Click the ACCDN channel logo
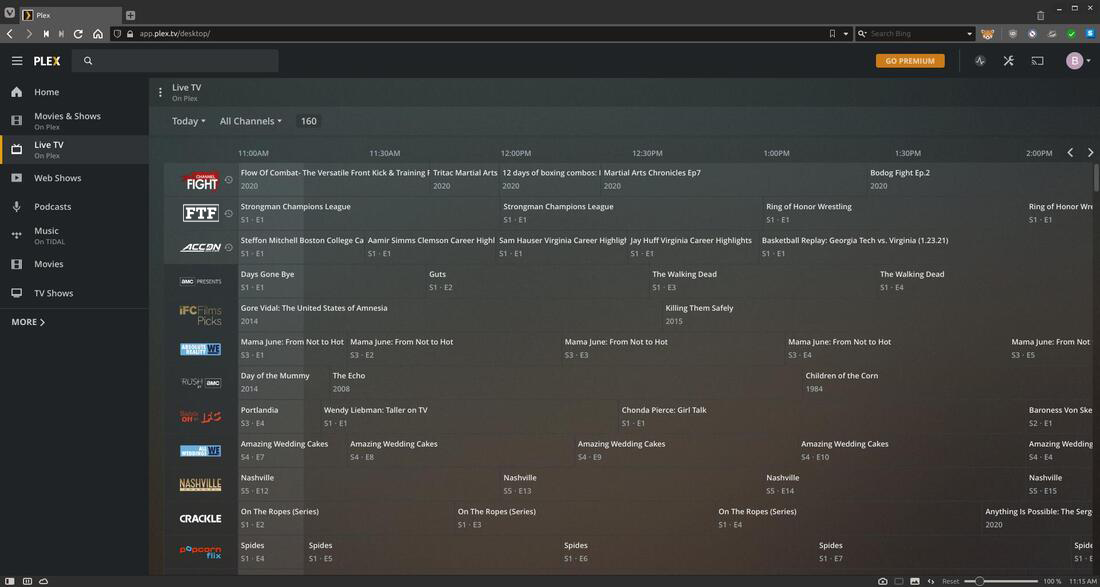Image resolution: width=1100 pixels, height=587 pixels. point(201,247)
